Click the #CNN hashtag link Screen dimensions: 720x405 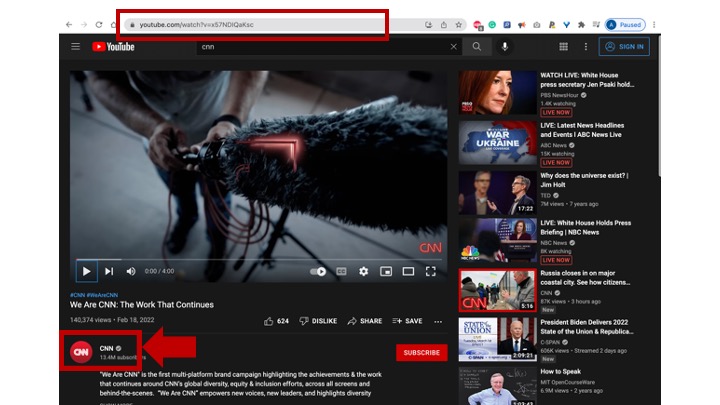tap(78, 295)
